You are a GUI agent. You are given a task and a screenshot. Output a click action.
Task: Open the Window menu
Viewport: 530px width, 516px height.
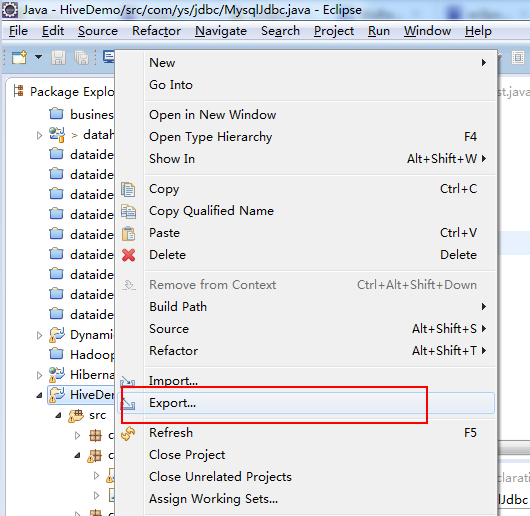[x=427, y=31]
